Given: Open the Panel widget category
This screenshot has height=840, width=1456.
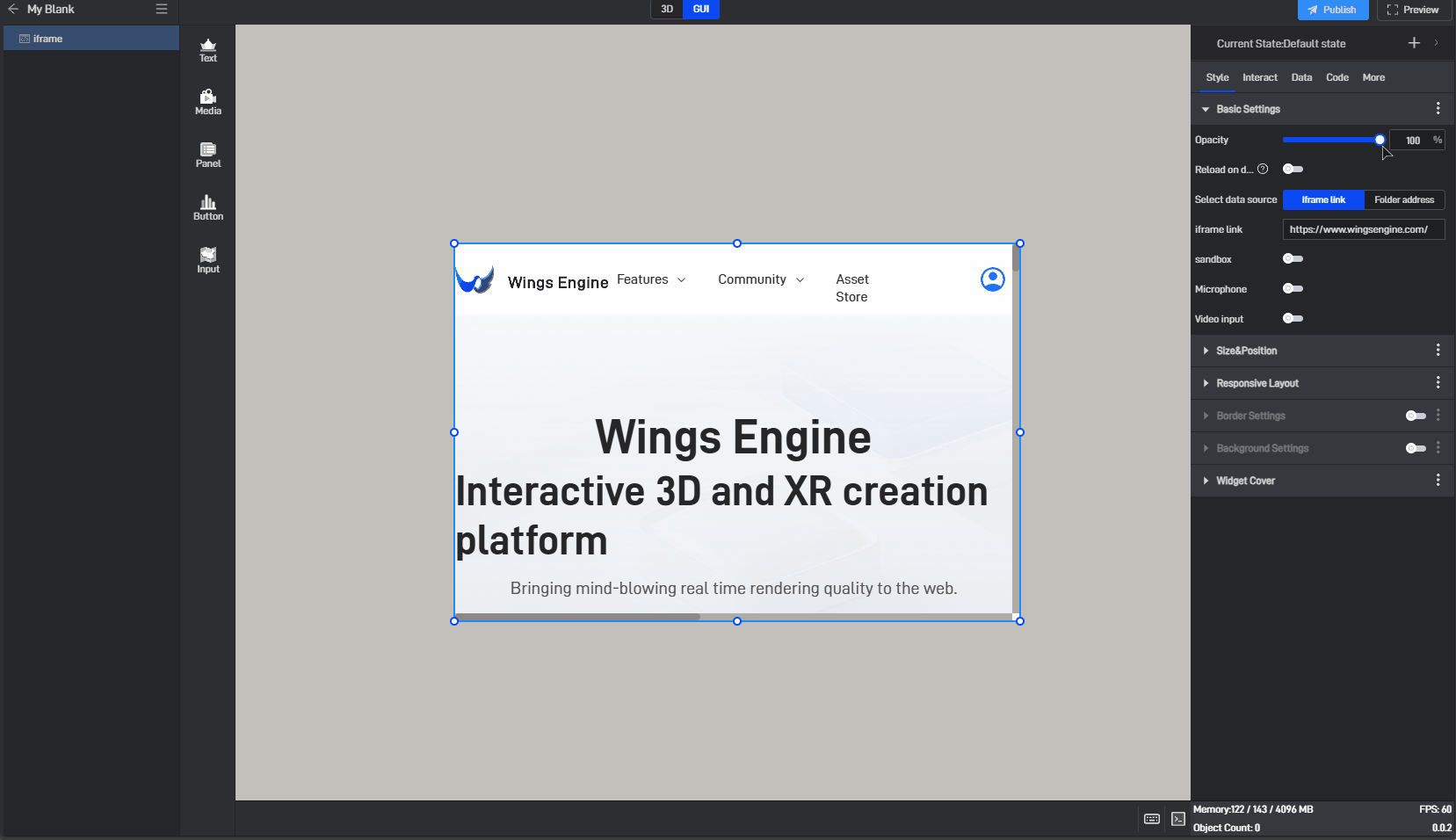Looking at the screenshot, I should pos(208,156).
